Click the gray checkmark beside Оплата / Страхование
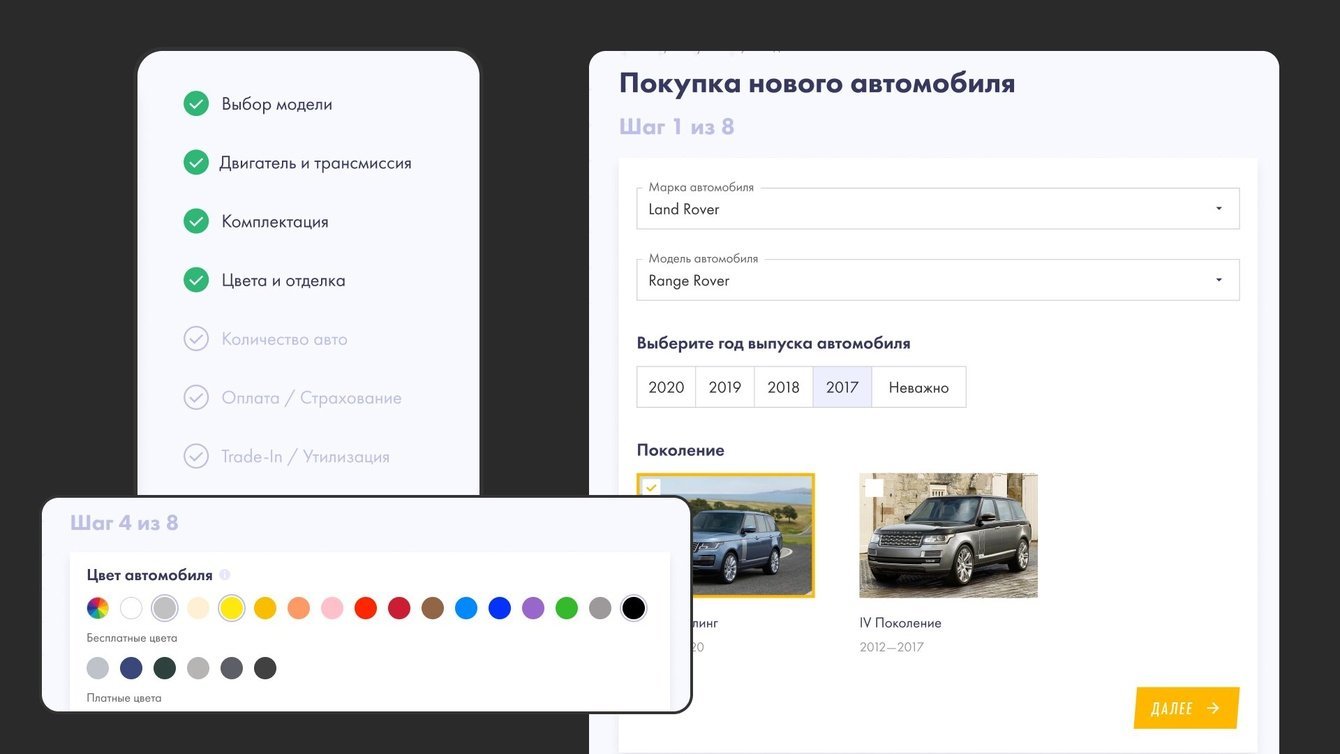This screenshot has height=754, width=1340. point(196,398)
